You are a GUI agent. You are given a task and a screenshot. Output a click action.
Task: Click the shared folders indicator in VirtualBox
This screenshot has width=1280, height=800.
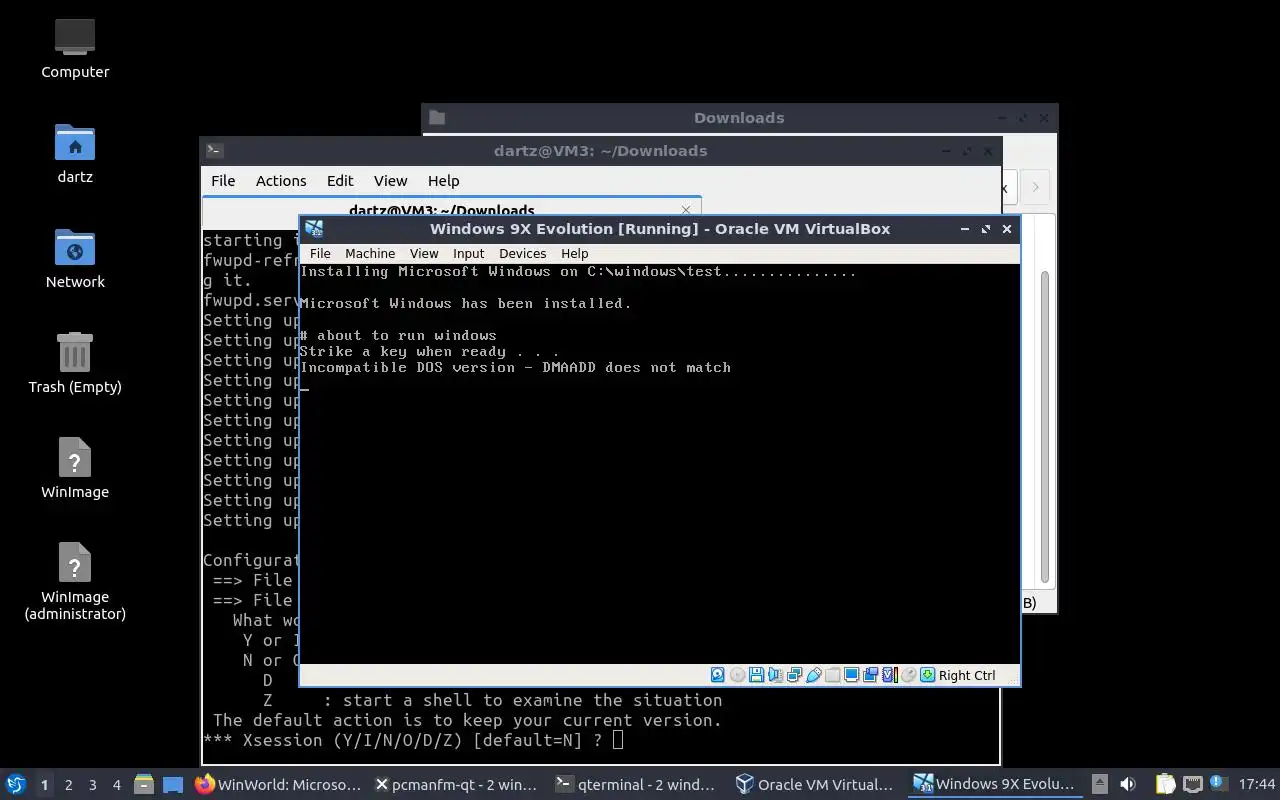click(x=832, y=675)
